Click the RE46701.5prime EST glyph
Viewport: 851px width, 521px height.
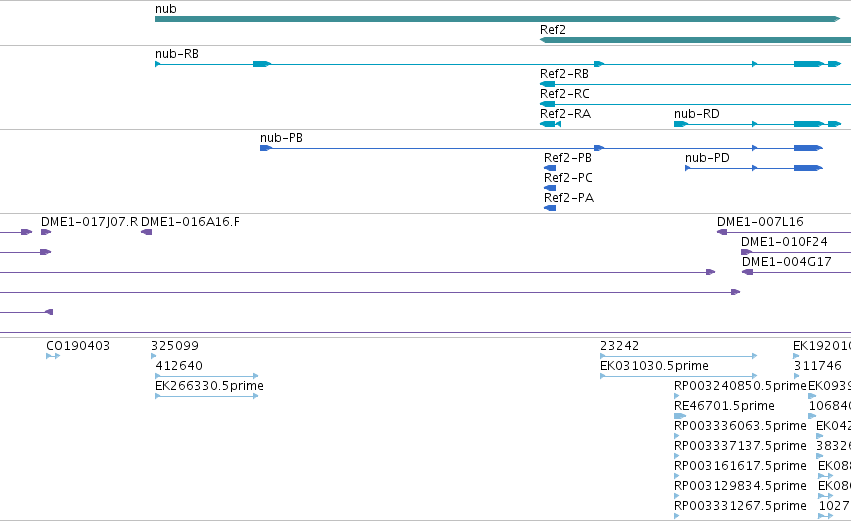point(680,416)
